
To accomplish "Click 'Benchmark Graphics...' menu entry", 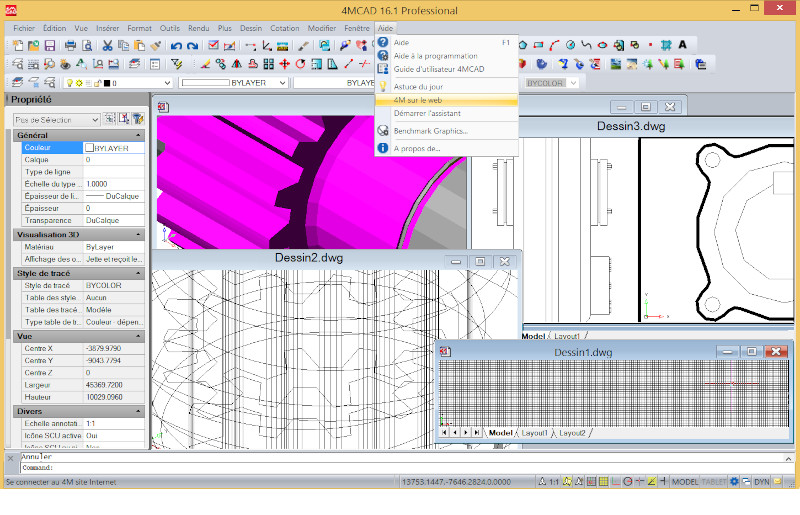I will (x=446, y=131).
